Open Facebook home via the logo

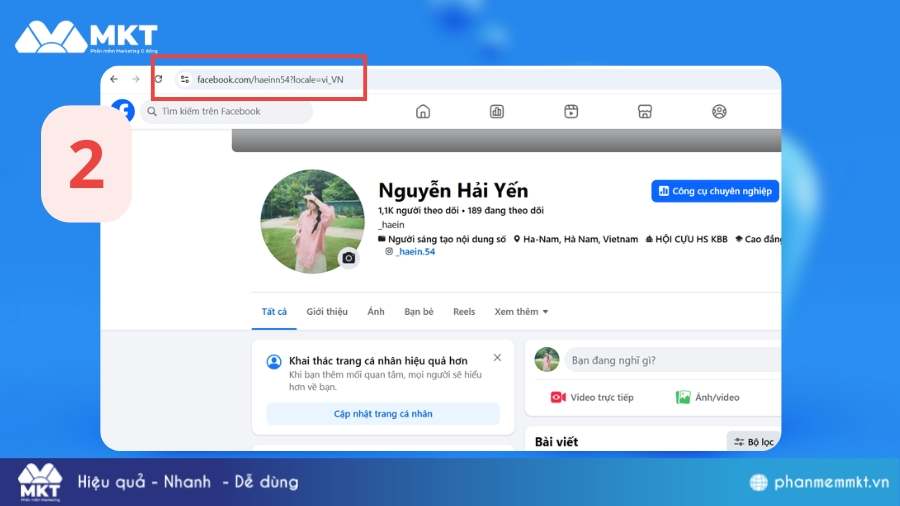pos(123,110)
